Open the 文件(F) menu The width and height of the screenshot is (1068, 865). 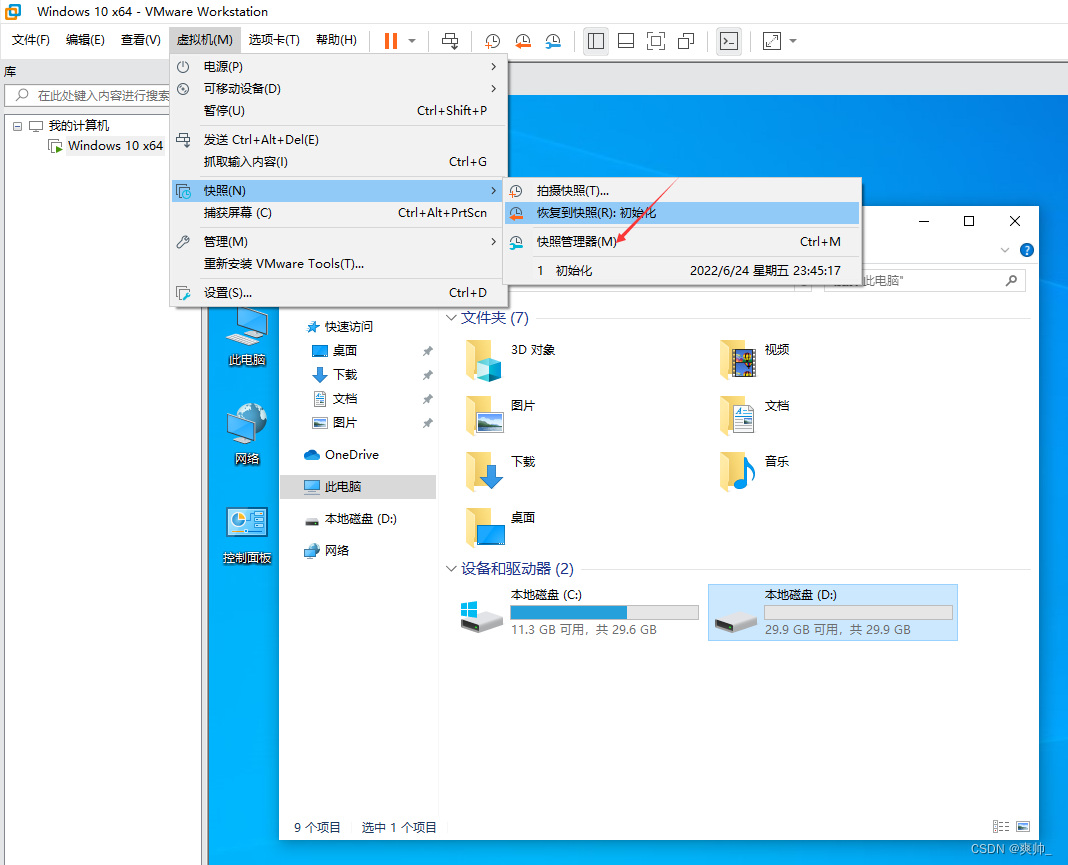(31, 40)
